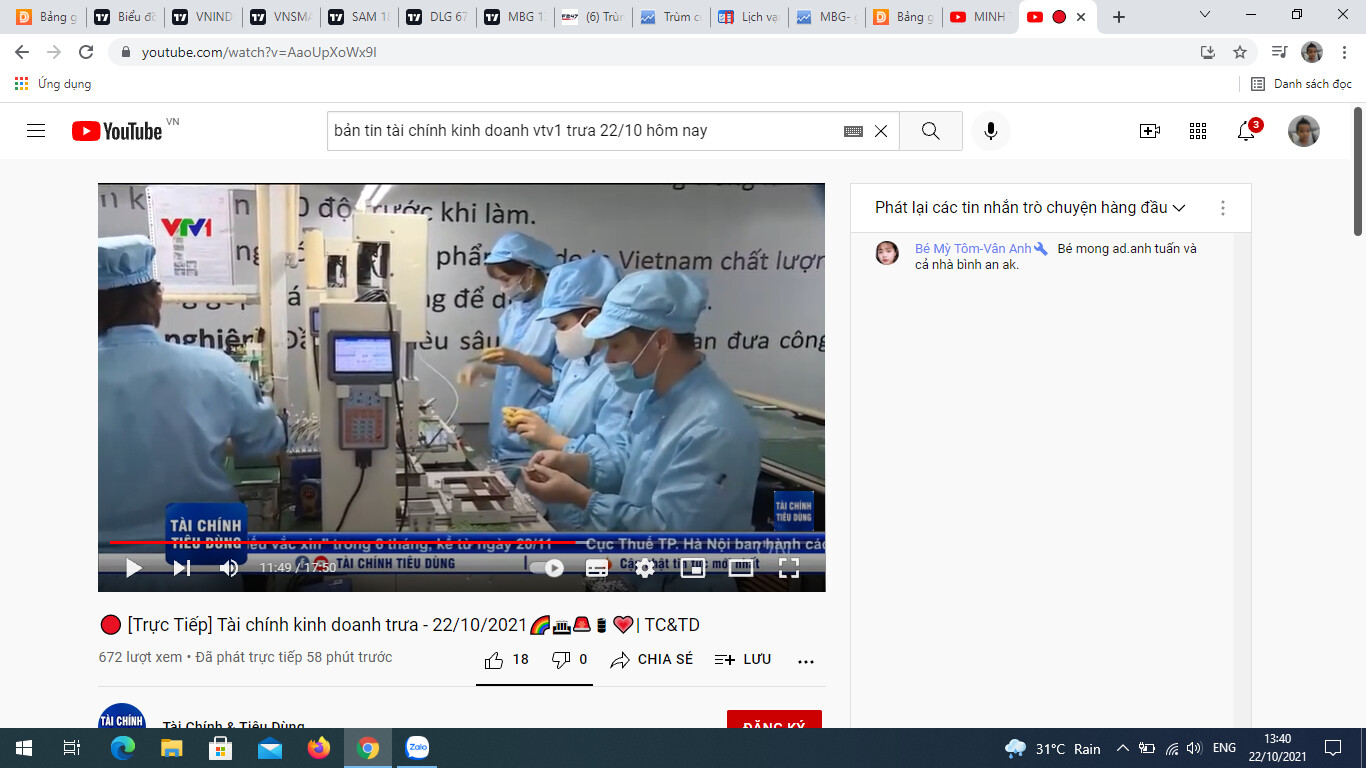Enter full screen mode
Viewport: 1366px width, 768px height.
789,568
